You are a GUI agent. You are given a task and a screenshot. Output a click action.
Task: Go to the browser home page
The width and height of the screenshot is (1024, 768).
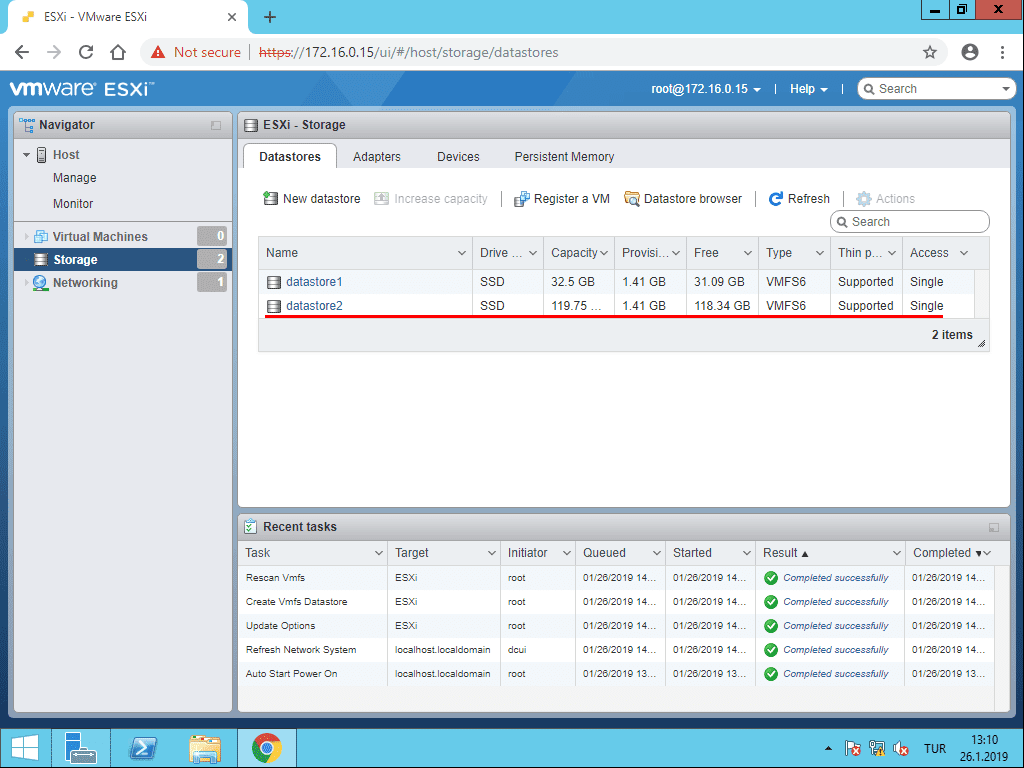pos(118,52)
